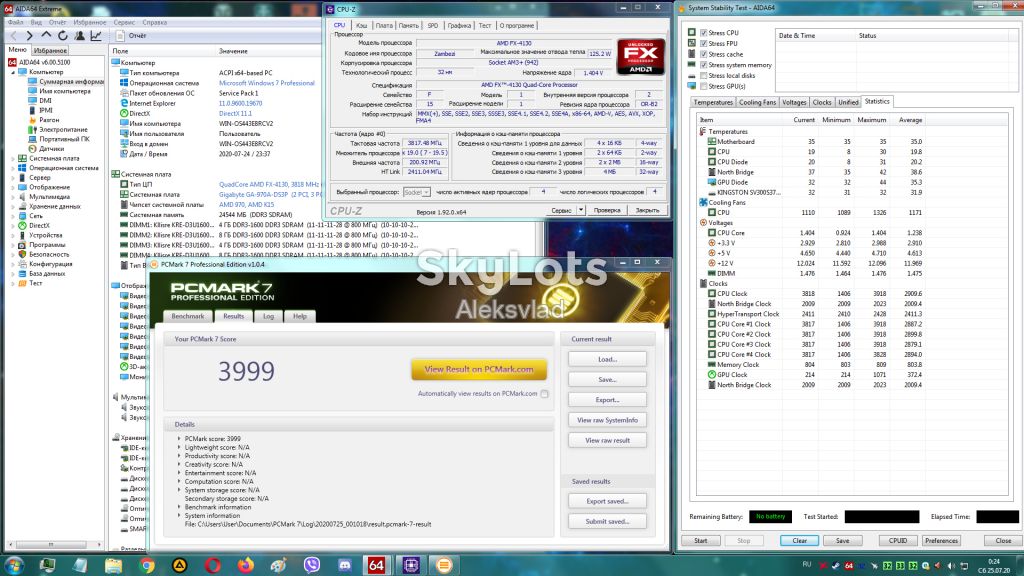Click the refresh icon in AIDA64 toolbar
The width and height of the screenshot is (1024, 576).
click(63, 36)
